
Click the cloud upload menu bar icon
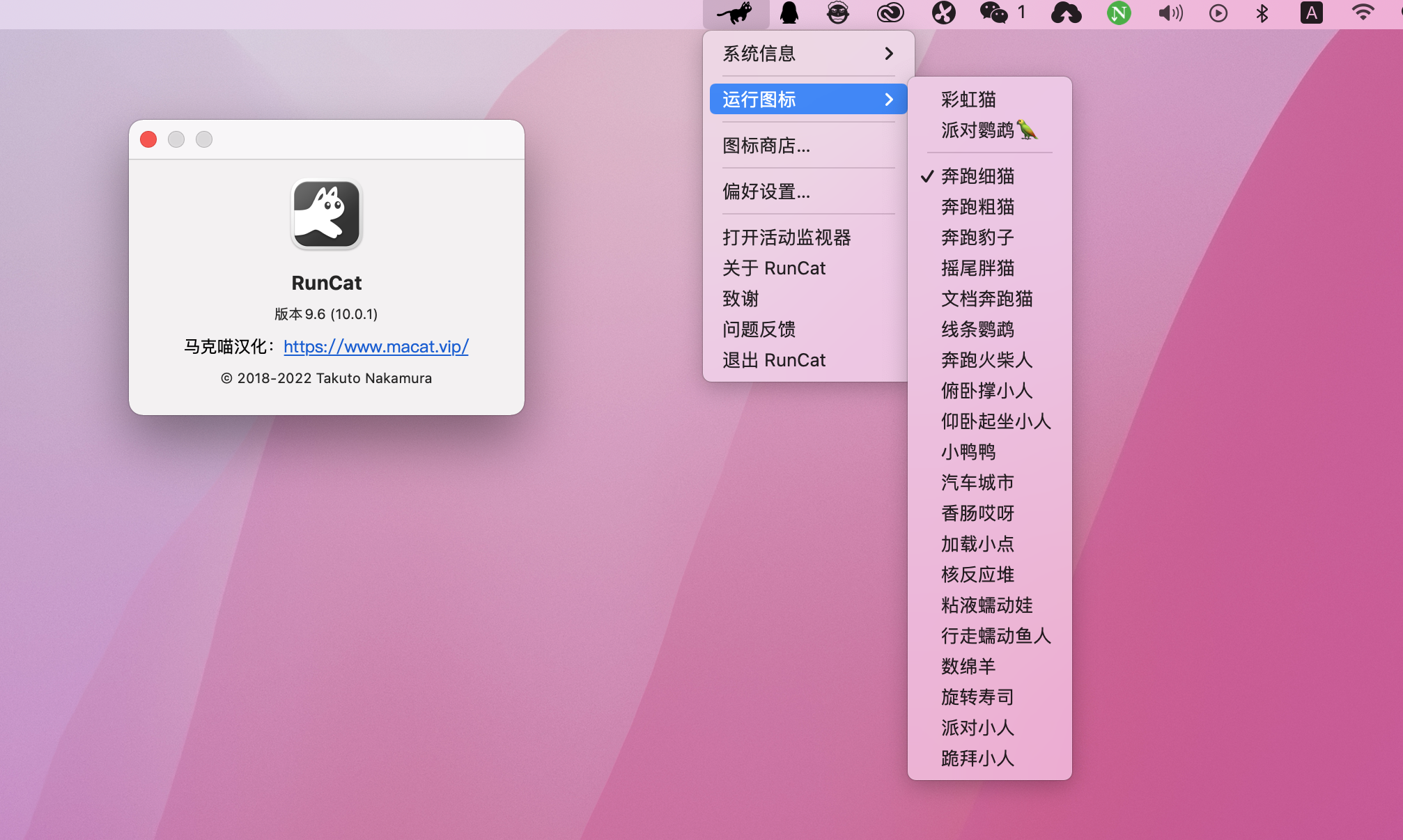pos(1066,13)
